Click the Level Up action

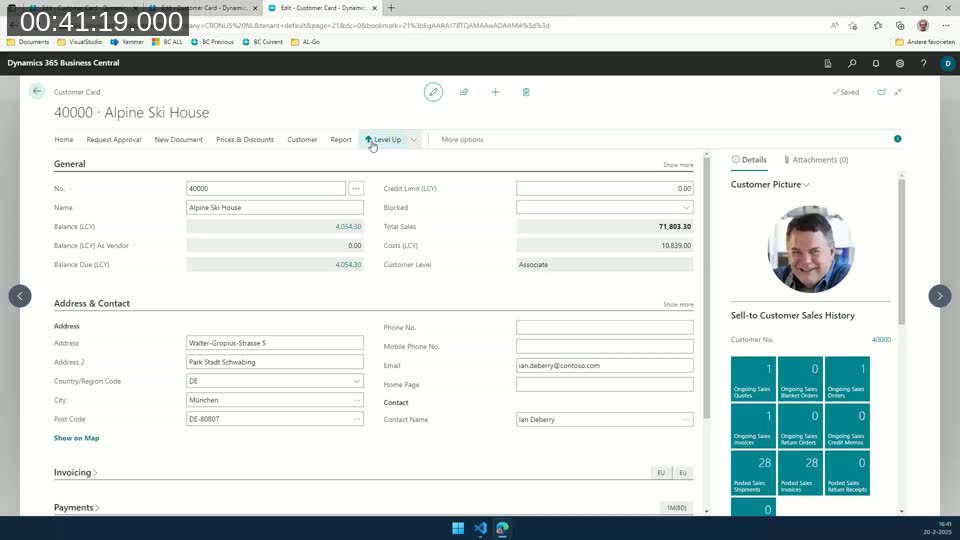(x=383, y=140)
